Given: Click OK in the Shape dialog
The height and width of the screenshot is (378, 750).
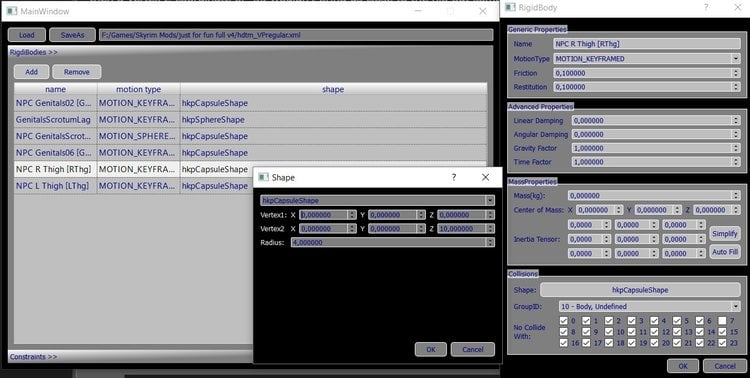Looking at the screenshot, I should tap(430, 349).
